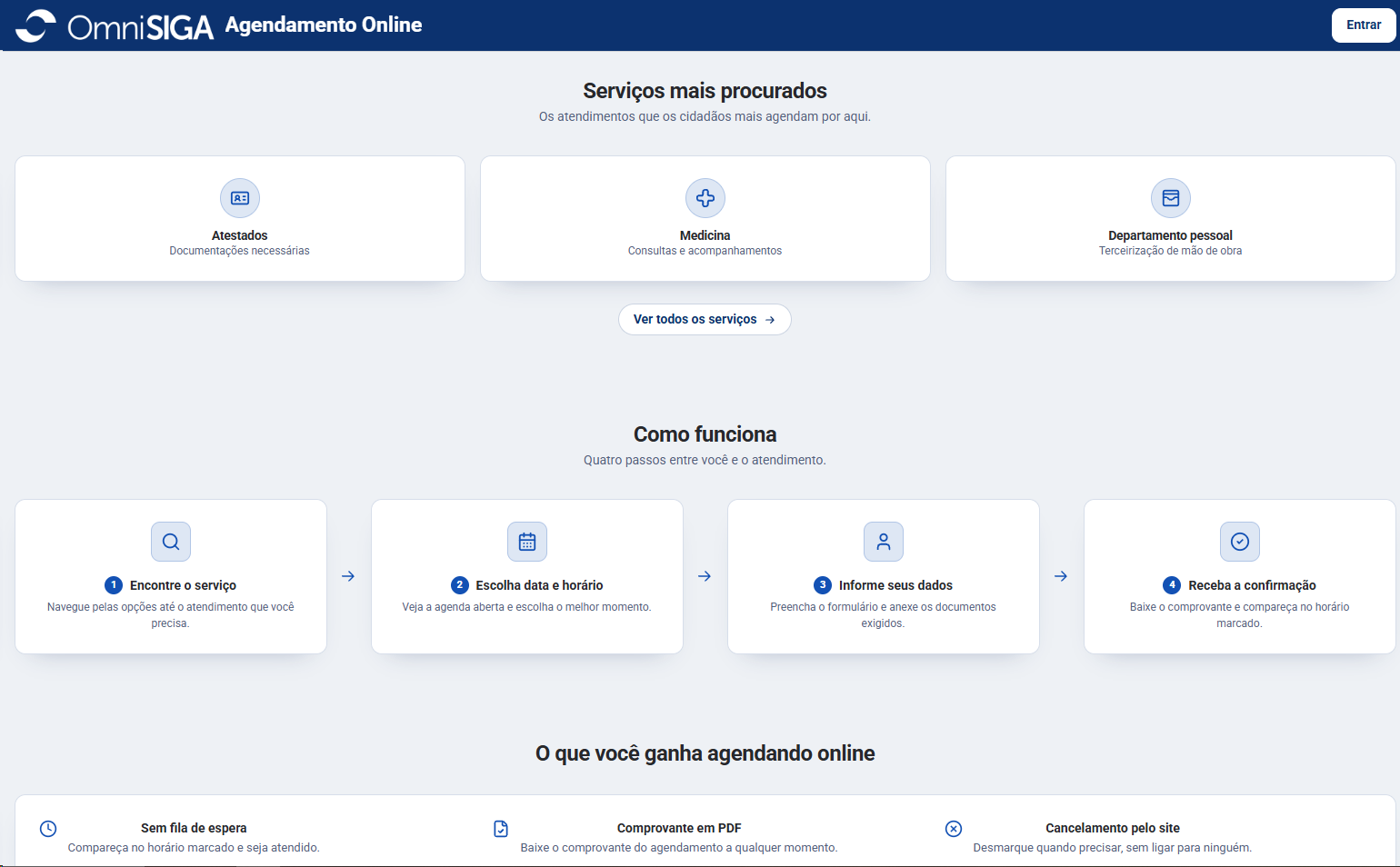Click the step 3 number badge
1400x867 pixels.
[823, 585]
